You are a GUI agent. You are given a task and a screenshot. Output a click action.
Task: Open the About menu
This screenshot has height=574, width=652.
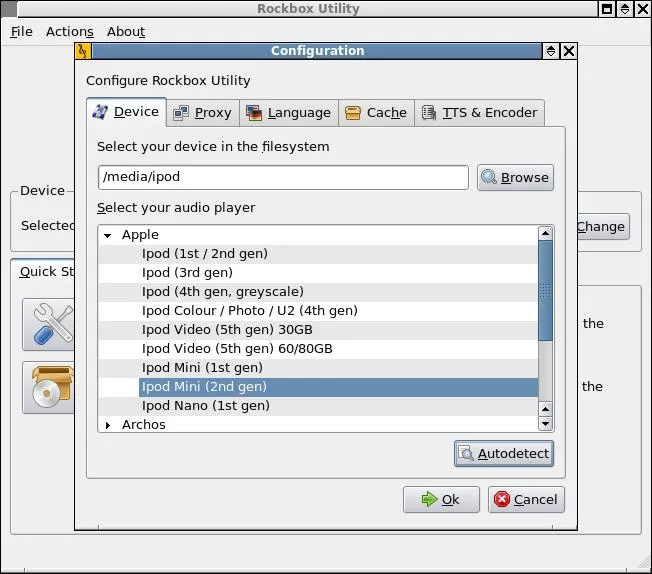point(126,32)
